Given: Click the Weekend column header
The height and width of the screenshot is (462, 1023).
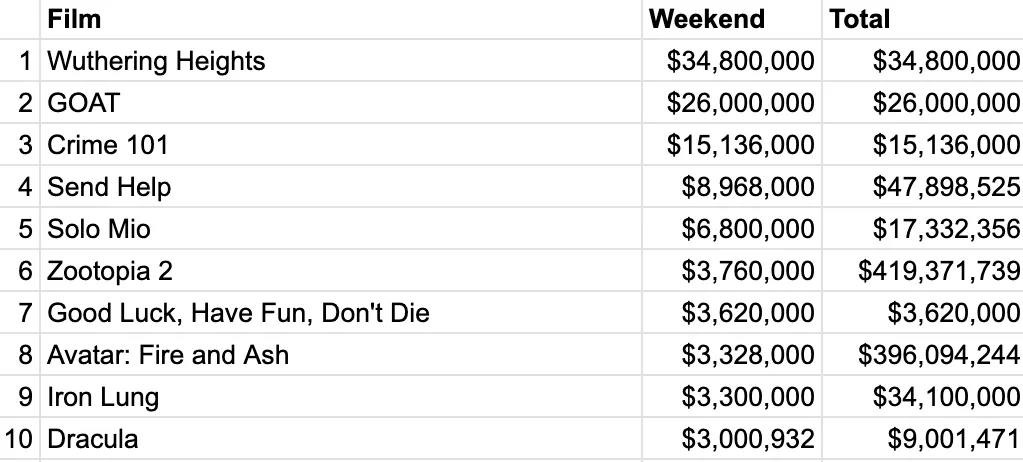Looking at the screenshot, I should 706,19.
